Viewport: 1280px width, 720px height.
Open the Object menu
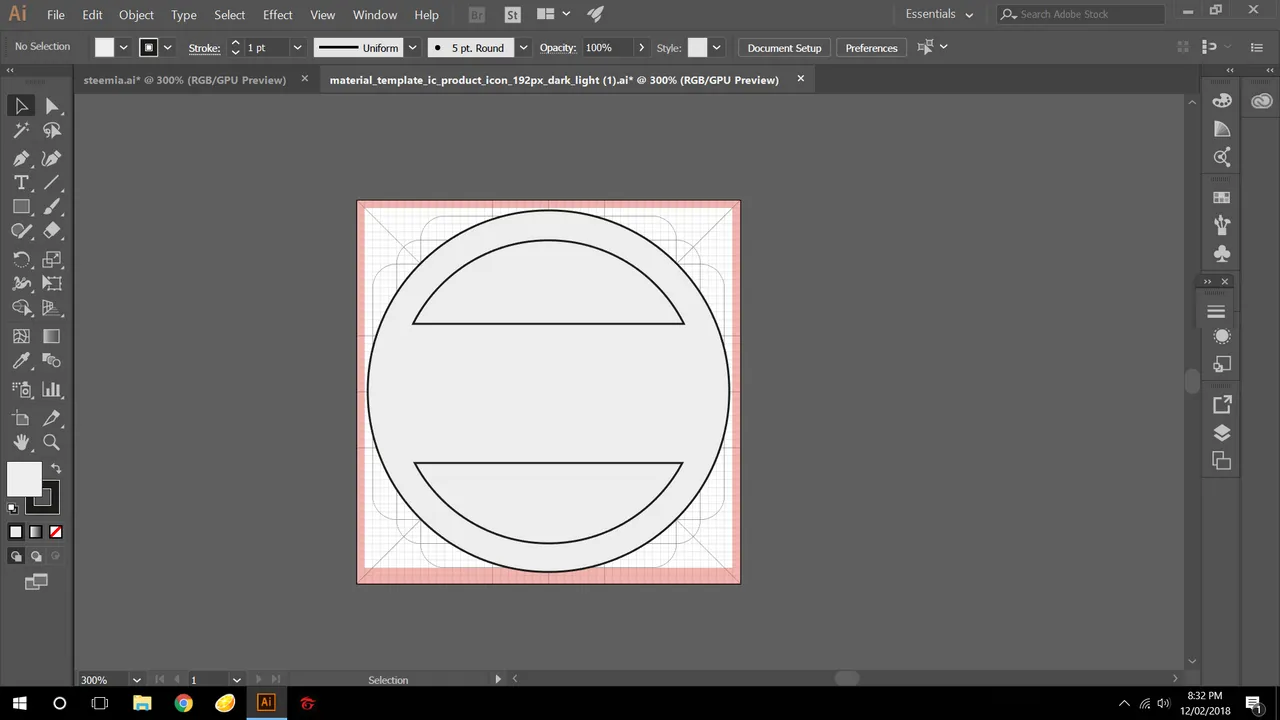point(136,15)
